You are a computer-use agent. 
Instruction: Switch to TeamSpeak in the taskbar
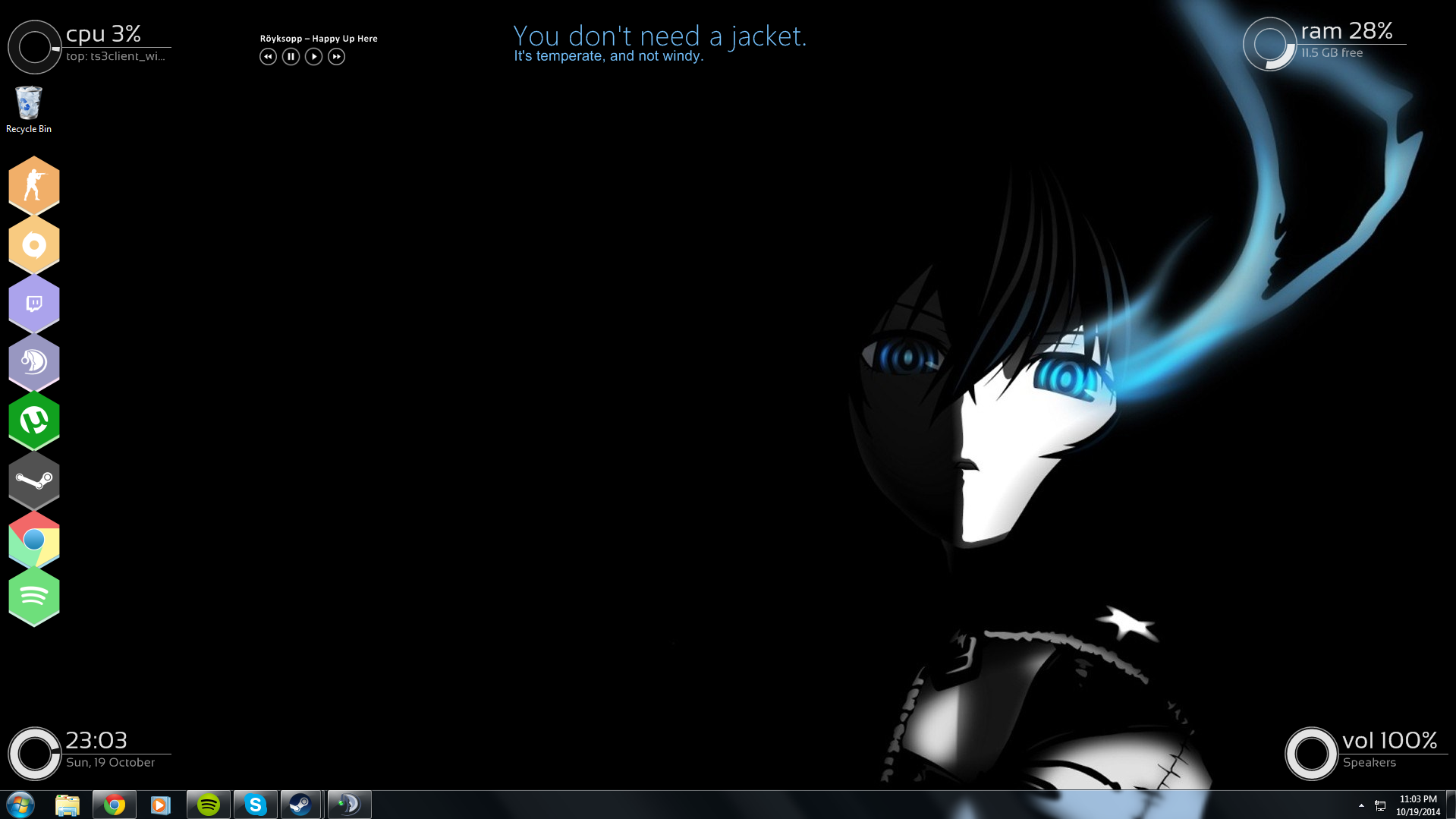(x=349, y=805)
